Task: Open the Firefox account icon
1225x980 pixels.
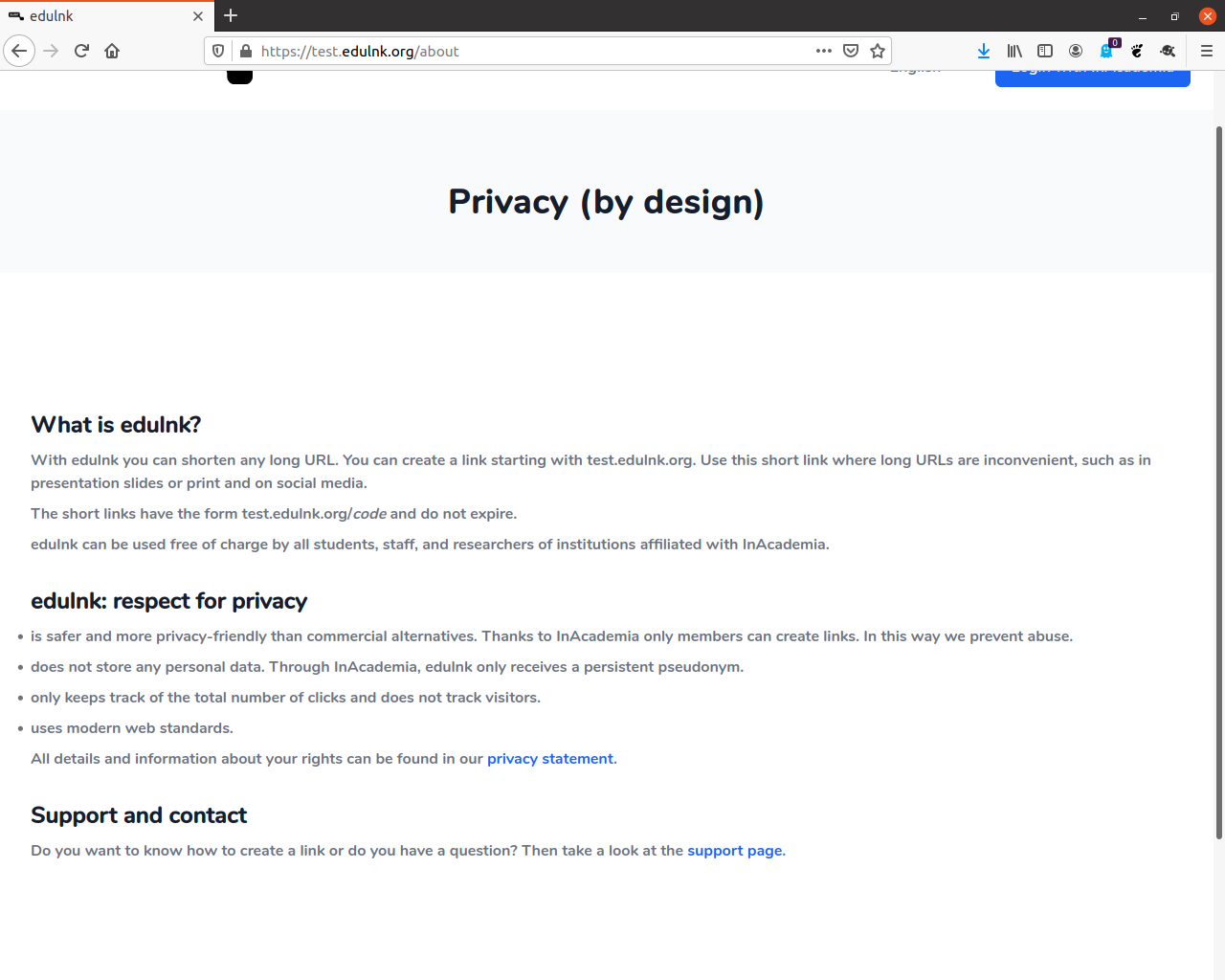Action: click(1076, 51)
